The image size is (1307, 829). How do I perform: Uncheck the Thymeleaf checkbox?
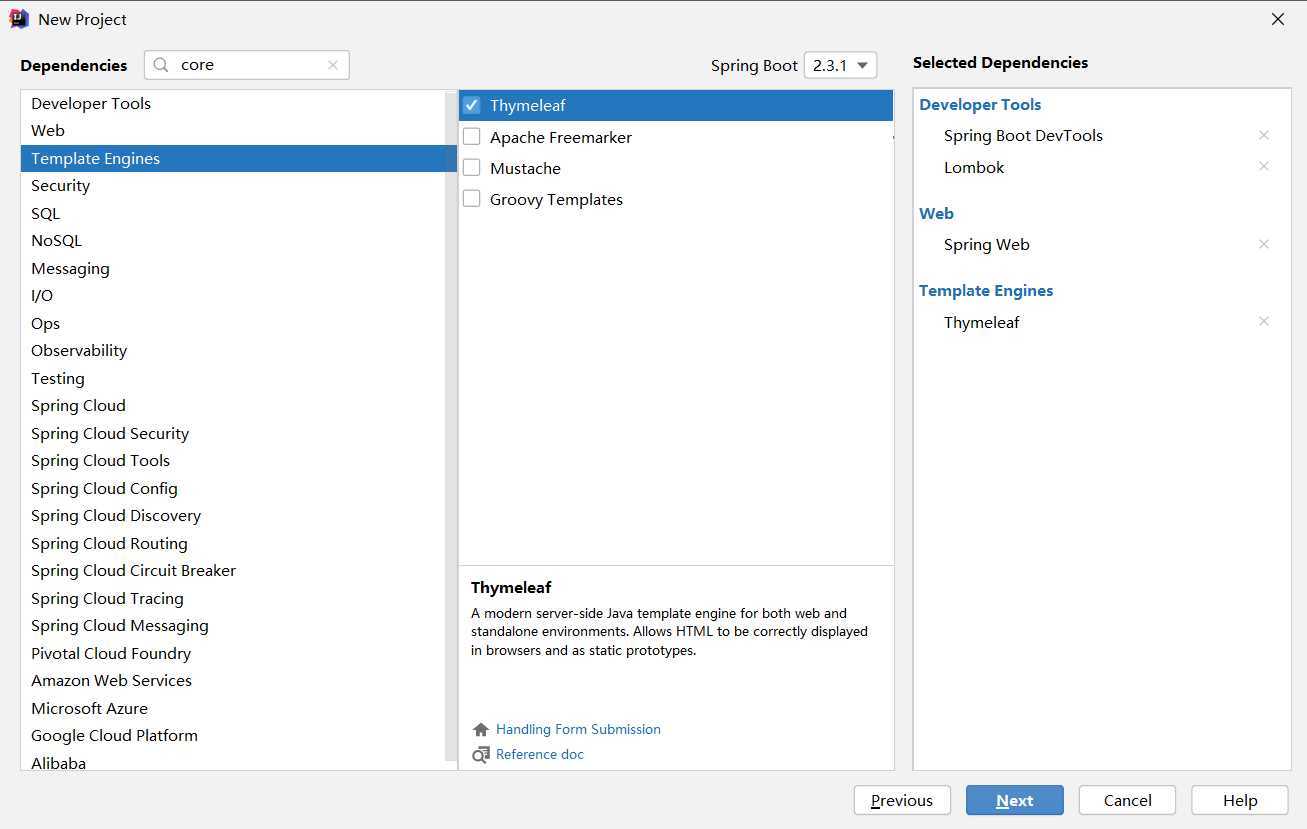[472, 105]
